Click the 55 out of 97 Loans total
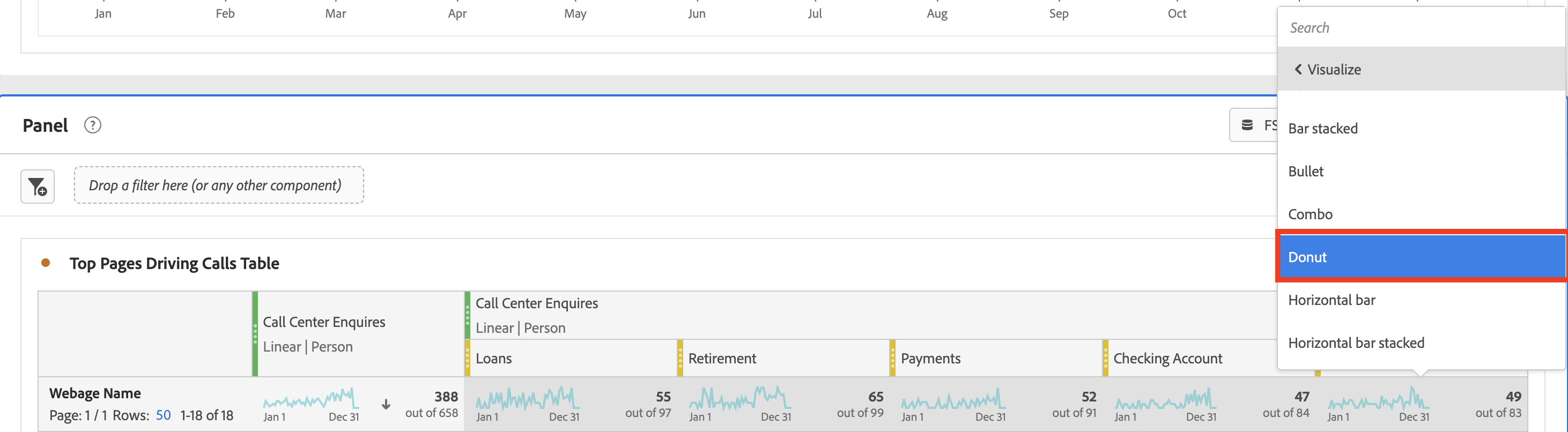Screen dimensions: 1568x432 648,405
